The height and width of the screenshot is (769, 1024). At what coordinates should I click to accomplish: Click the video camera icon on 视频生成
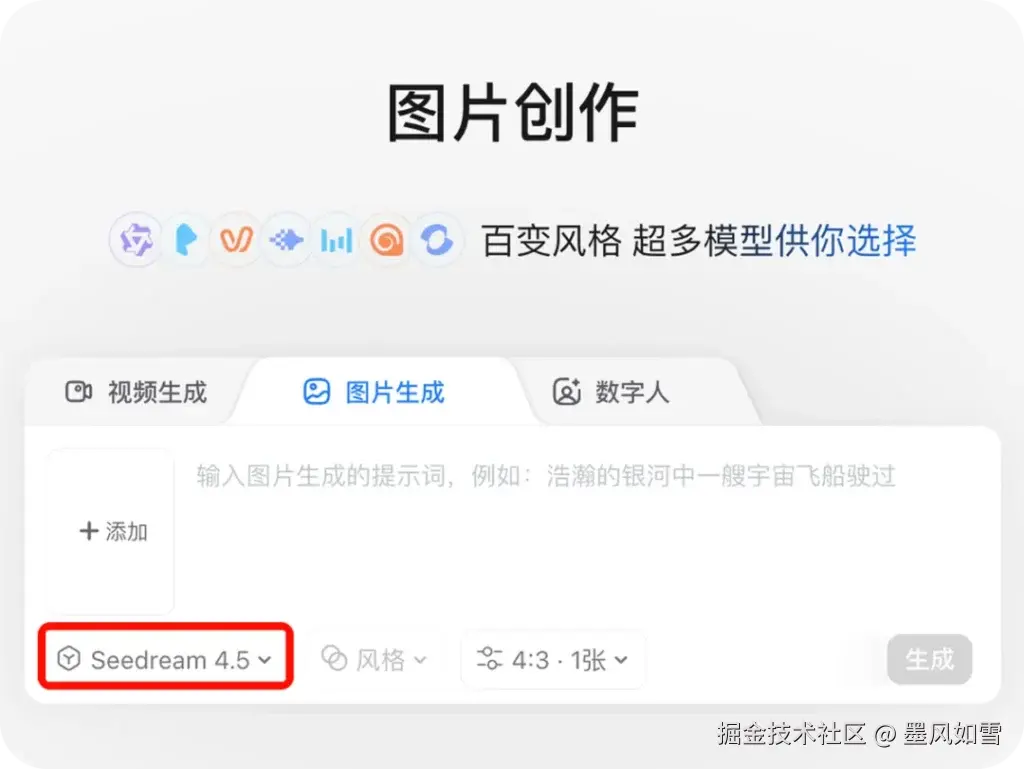point(78,392)
